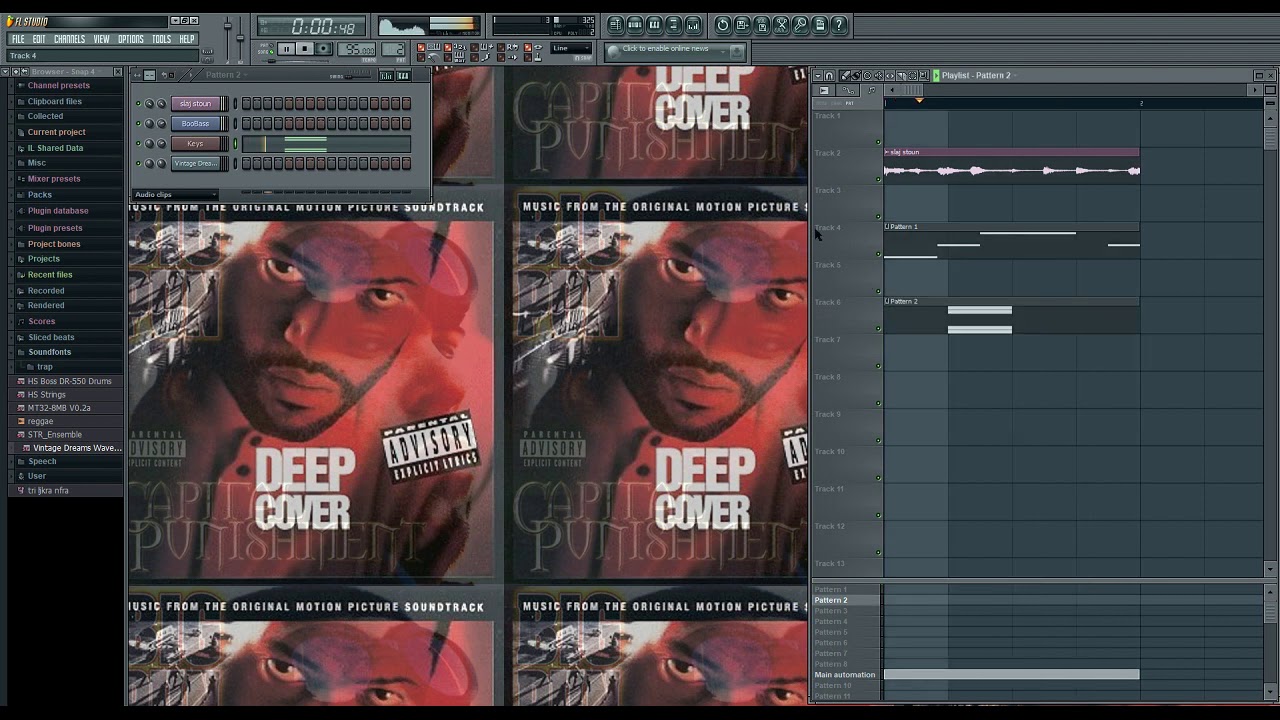Open keyboard editor in channel rack
This screenshot has width=1280, height=720.
404,75
